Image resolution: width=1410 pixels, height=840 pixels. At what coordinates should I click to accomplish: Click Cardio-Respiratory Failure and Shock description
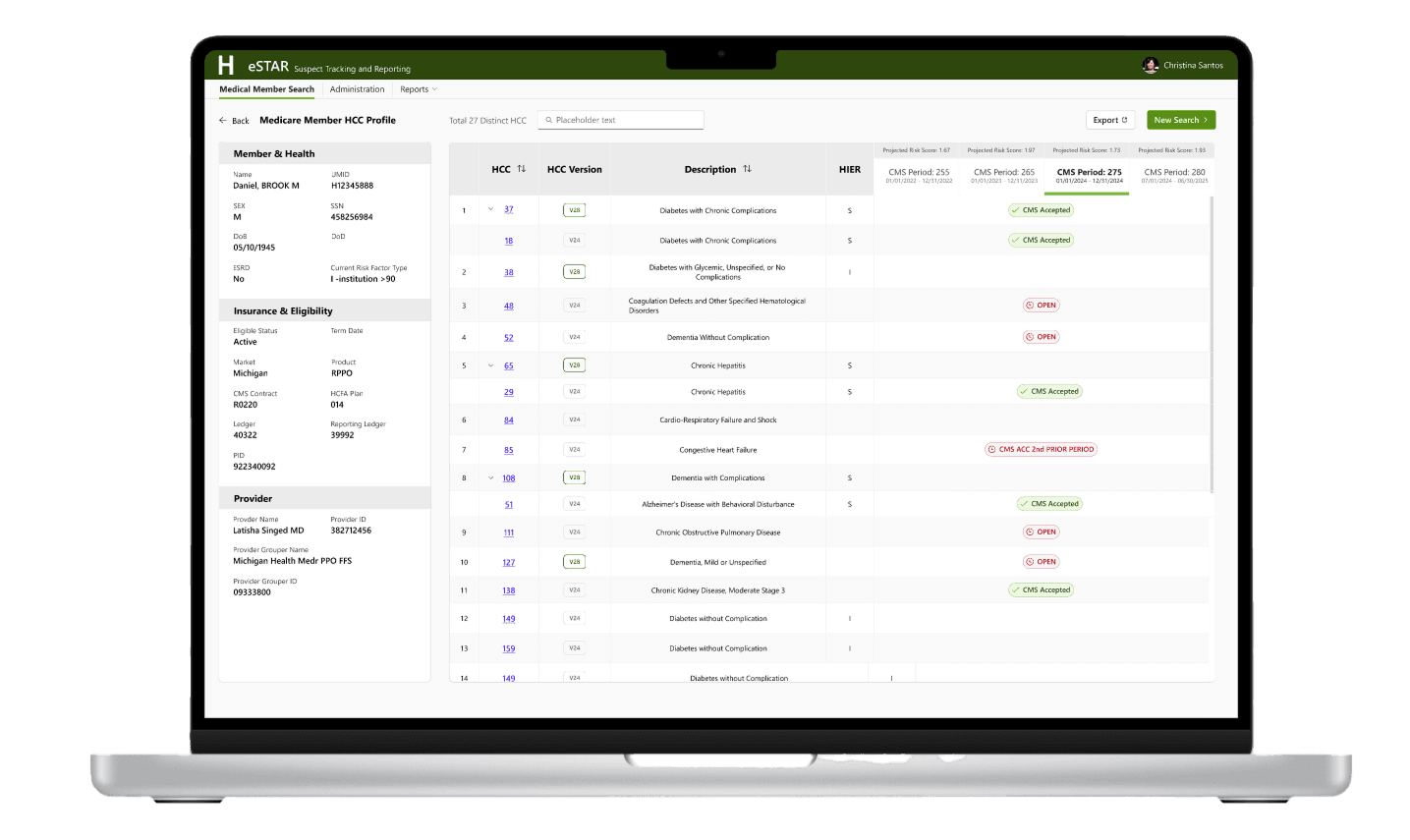(x=718, y=420)
